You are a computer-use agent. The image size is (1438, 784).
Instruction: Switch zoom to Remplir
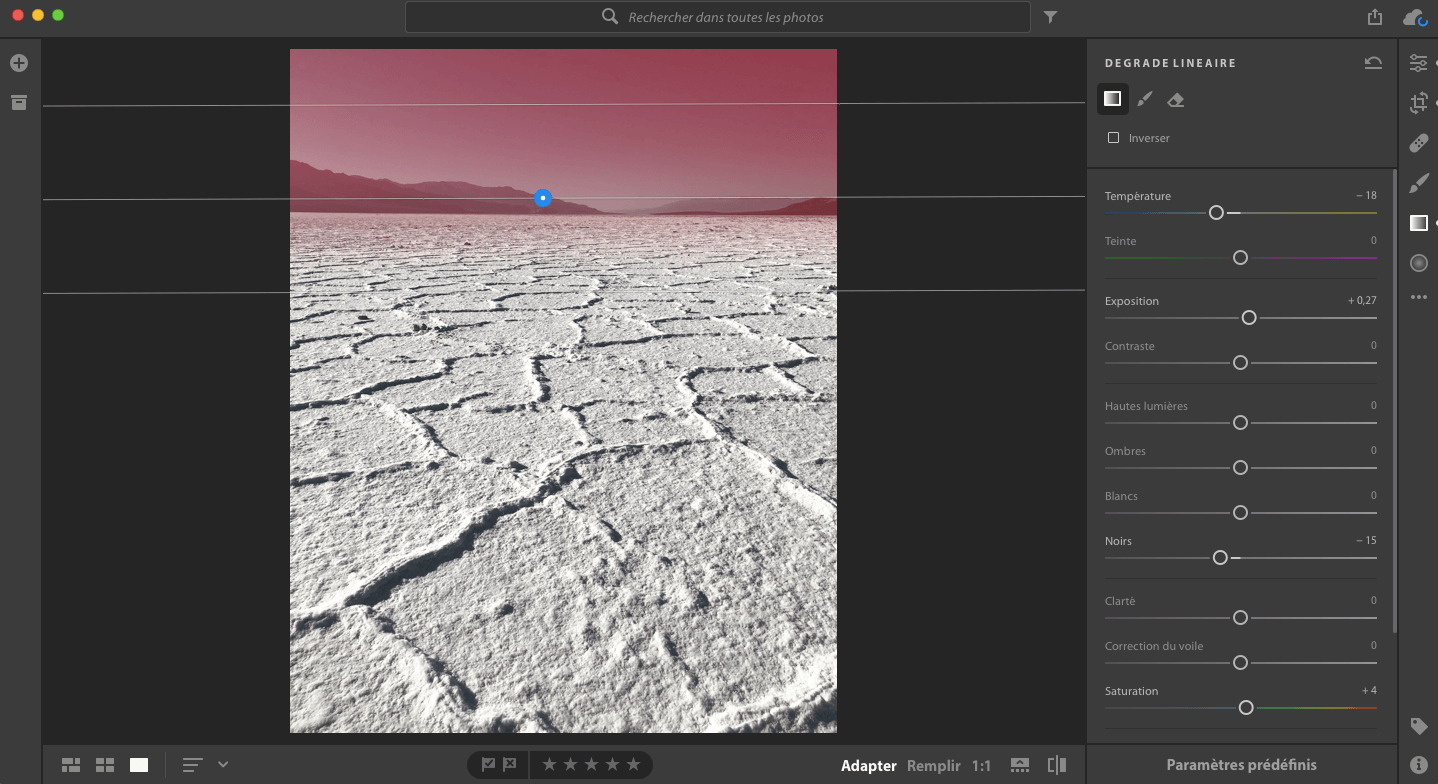(933, 766)
